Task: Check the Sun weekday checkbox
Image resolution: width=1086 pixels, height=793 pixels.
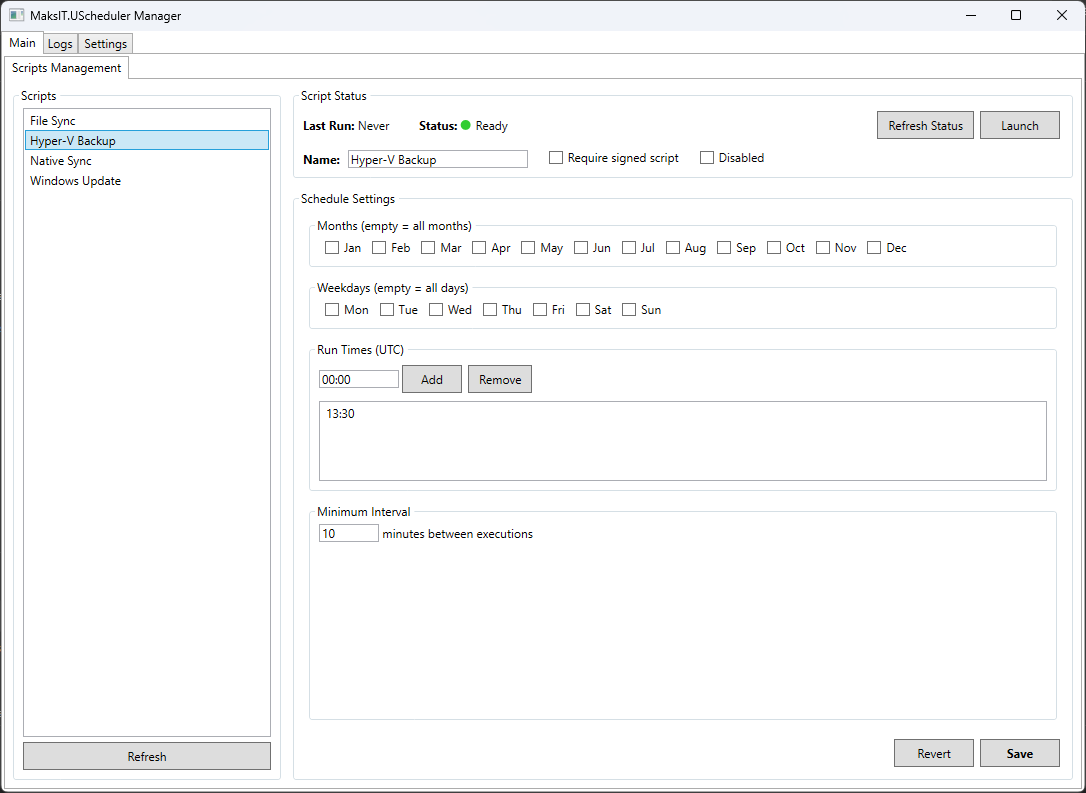Action: tap(629, 310)
